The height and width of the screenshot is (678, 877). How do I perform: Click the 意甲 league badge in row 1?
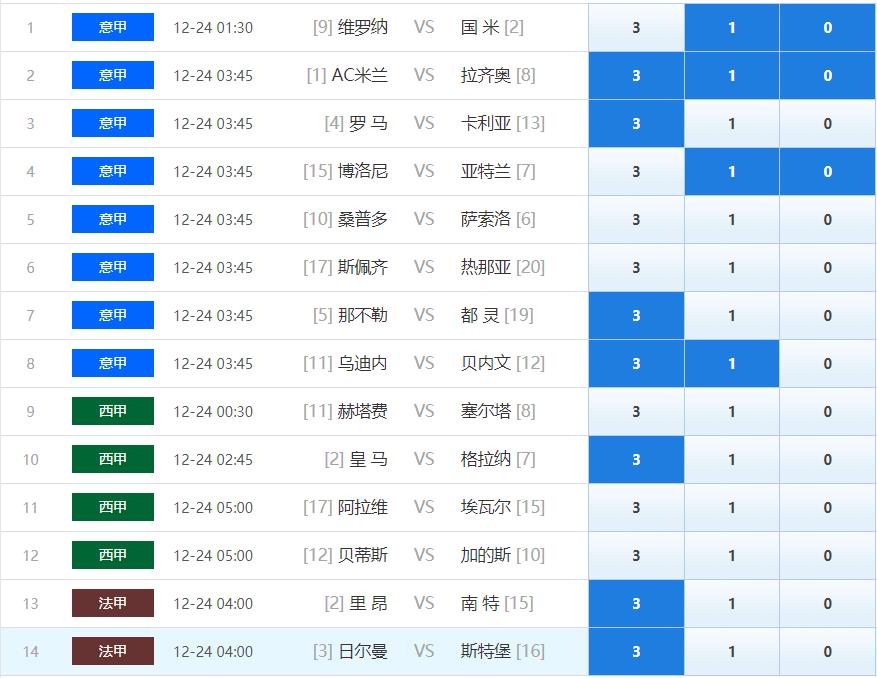pyautogui.click(x=113, y=27)
